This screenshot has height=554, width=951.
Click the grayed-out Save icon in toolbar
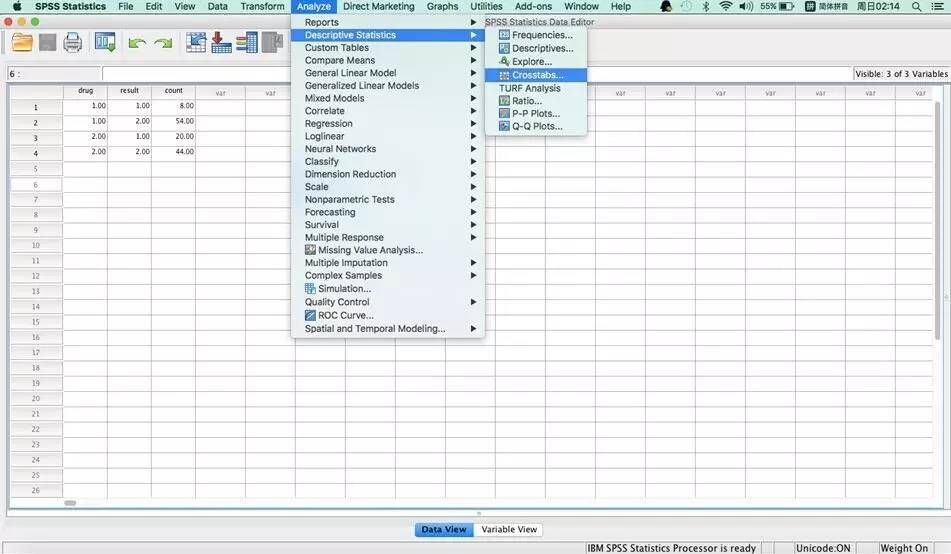point(47,43)
